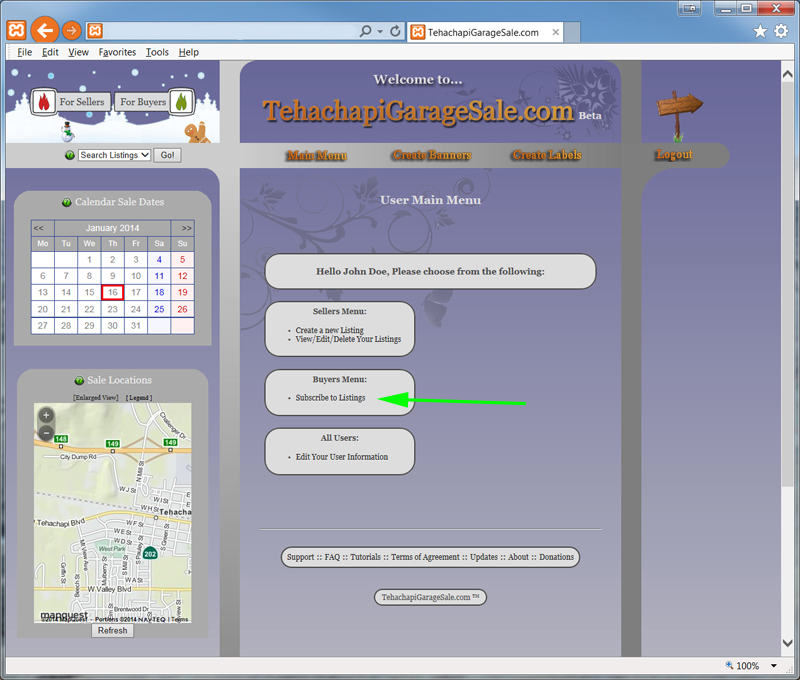Click the Support footer link

300,557
